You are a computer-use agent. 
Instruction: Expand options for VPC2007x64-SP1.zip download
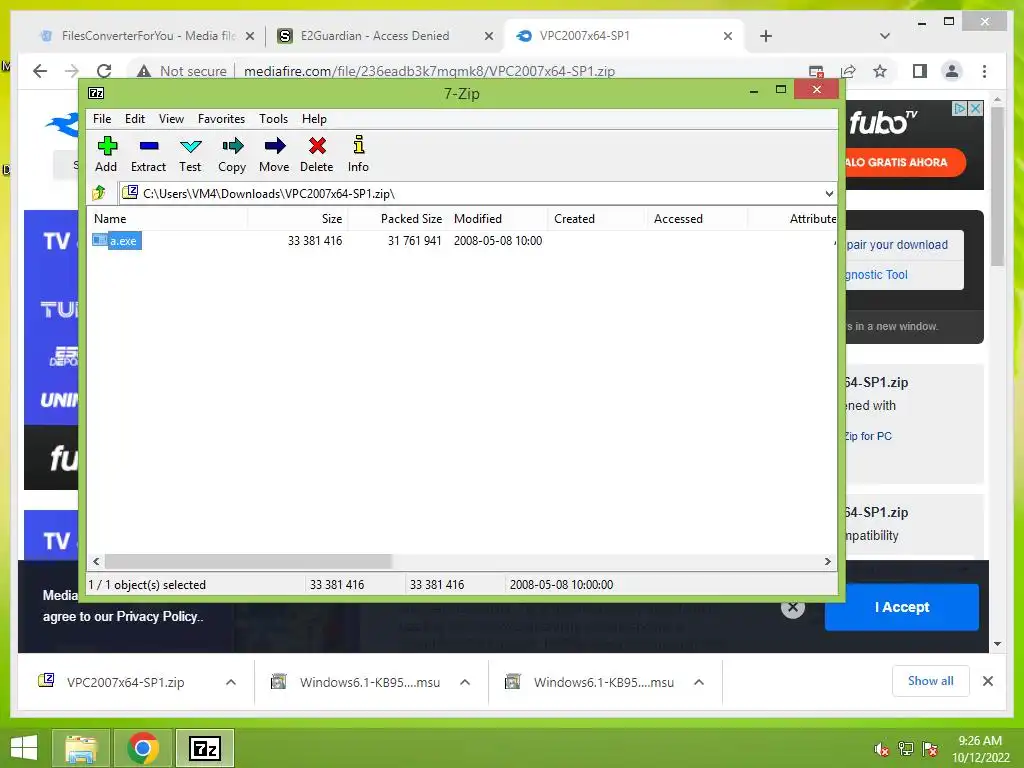pos(231,682)
